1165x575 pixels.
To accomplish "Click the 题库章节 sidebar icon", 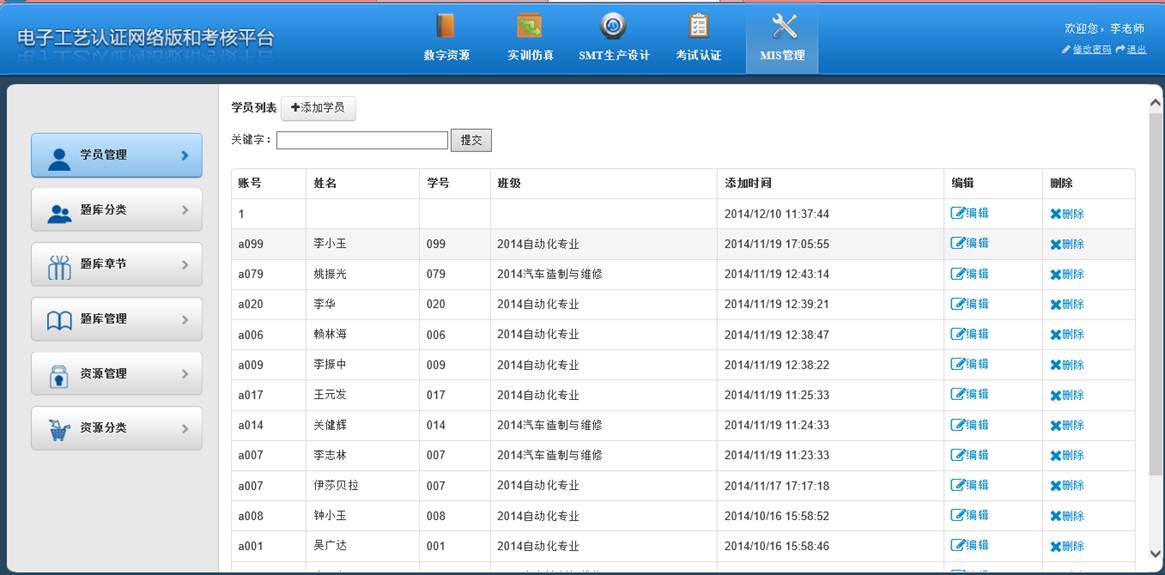I will pos(60,265).
